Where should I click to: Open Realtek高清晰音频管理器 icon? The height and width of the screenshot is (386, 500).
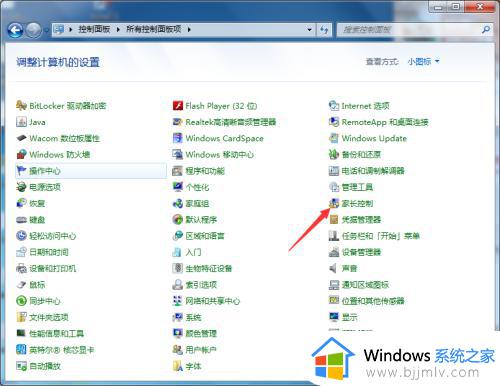coord(178,122)
